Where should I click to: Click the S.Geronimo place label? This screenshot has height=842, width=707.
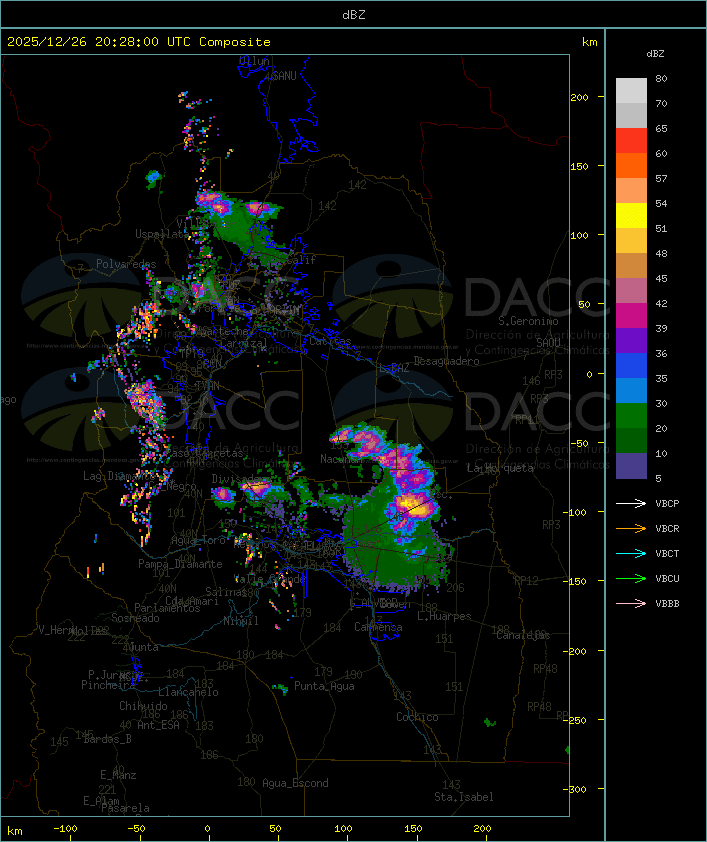tap(528, 321)
